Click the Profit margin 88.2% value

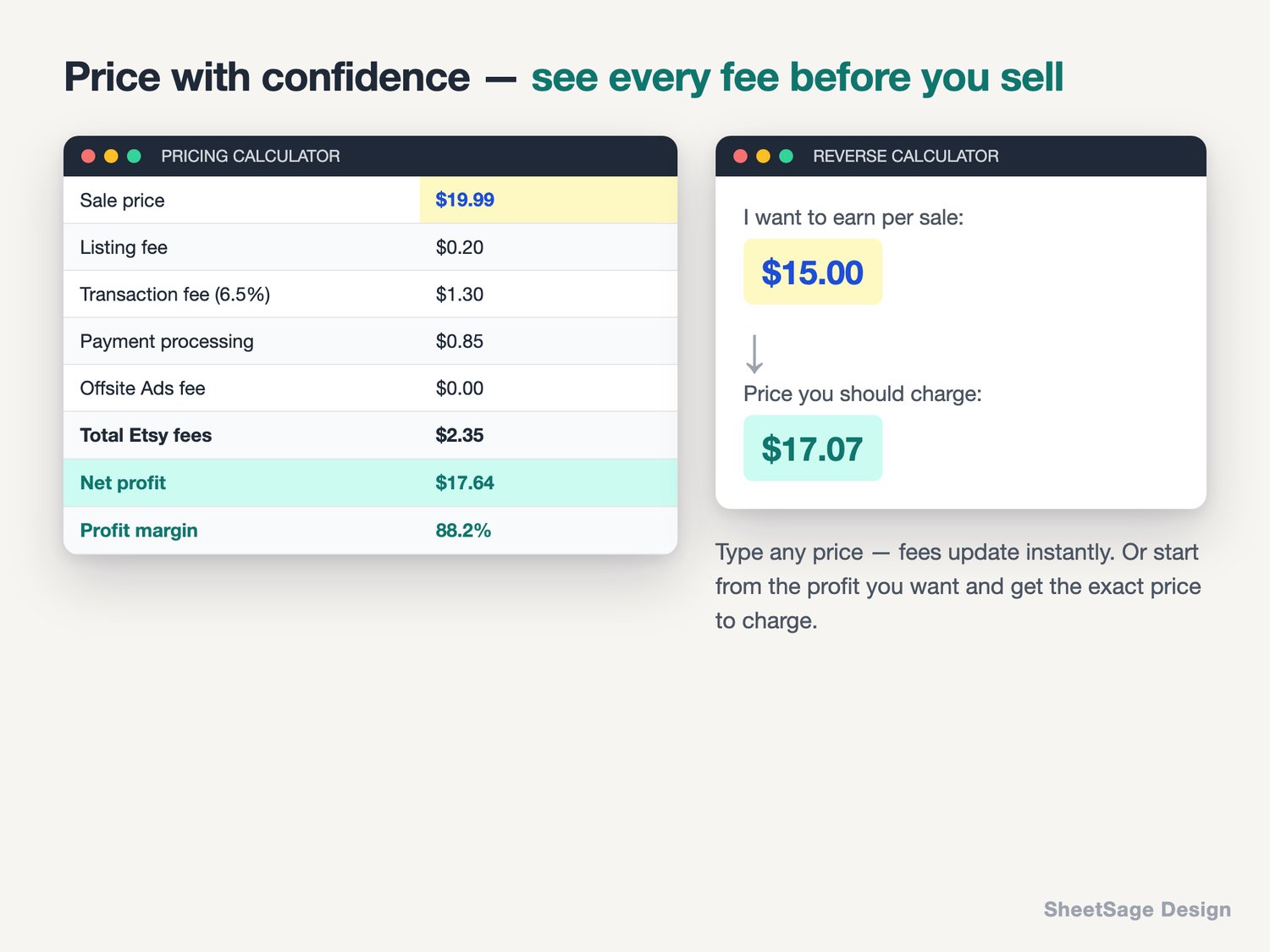point(463,531)
